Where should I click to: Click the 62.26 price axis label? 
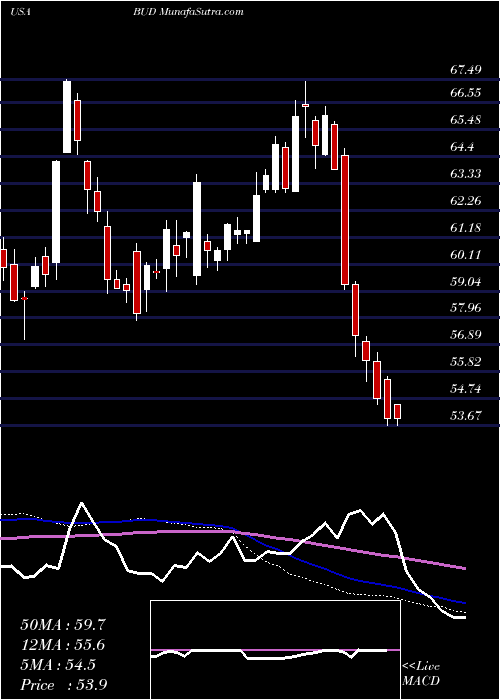[x=465, y=200]
